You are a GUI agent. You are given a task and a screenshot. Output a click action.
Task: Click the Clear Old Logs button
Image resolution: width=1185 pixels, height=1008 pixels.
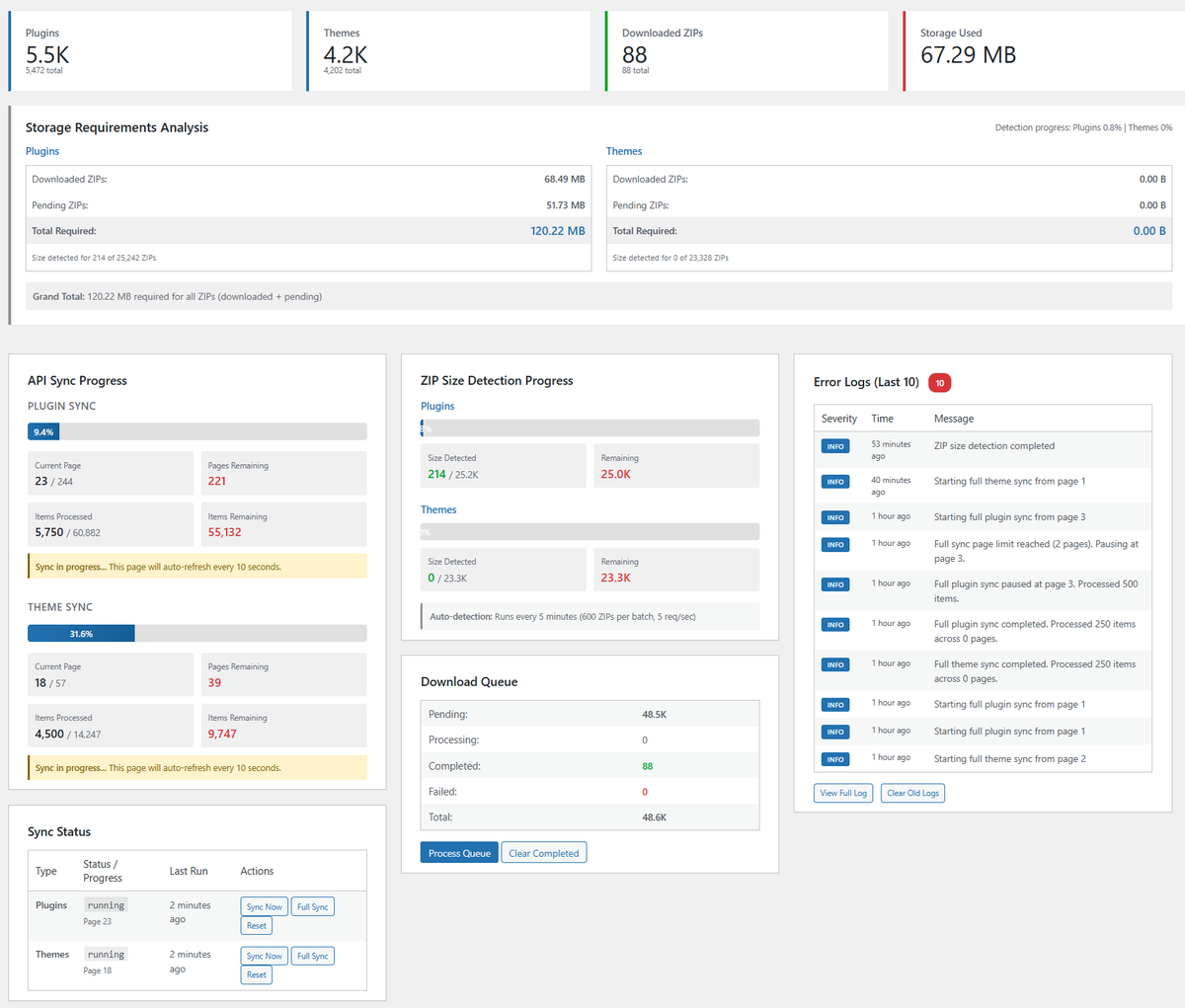pos(912,793)
